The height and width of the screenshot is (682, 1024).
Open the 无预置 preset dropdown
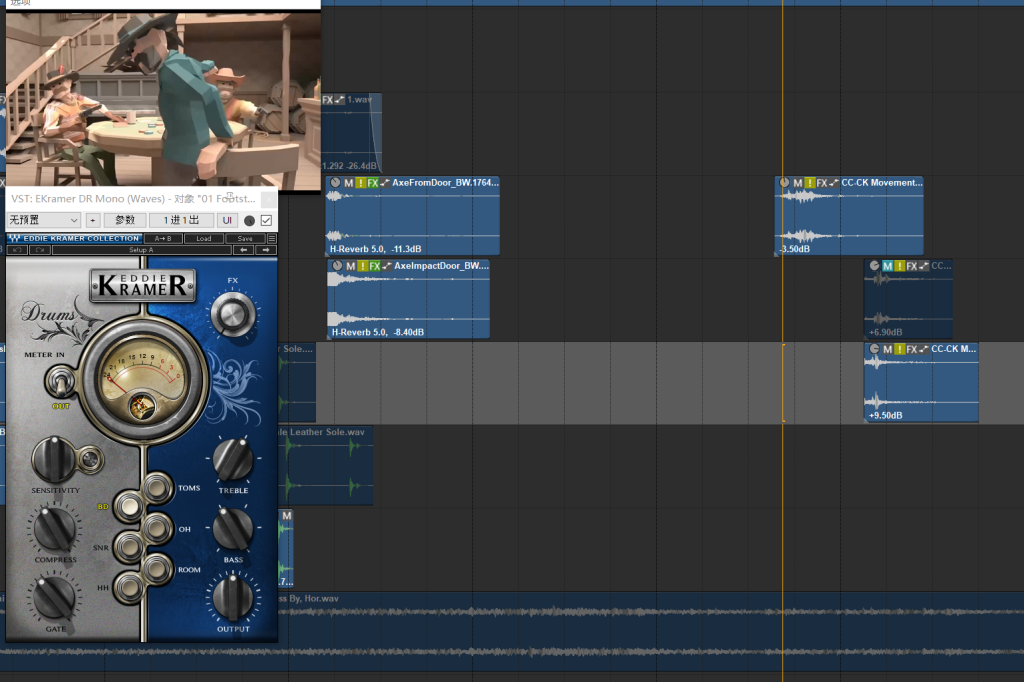coord(44,220)
